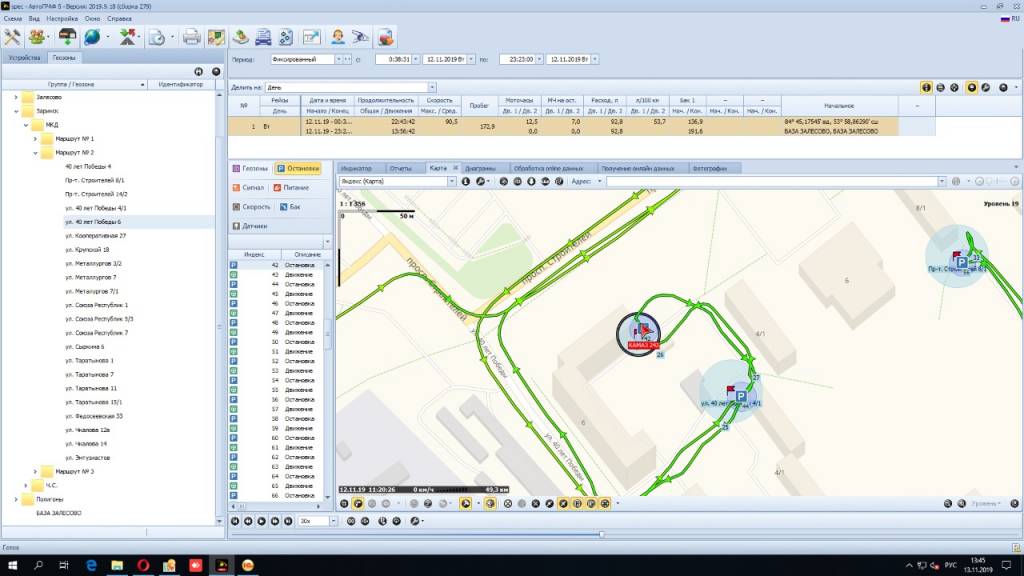Open the Схема menu
The height and width of the screenshot is (576, 1024).
[x=12, y=19]
